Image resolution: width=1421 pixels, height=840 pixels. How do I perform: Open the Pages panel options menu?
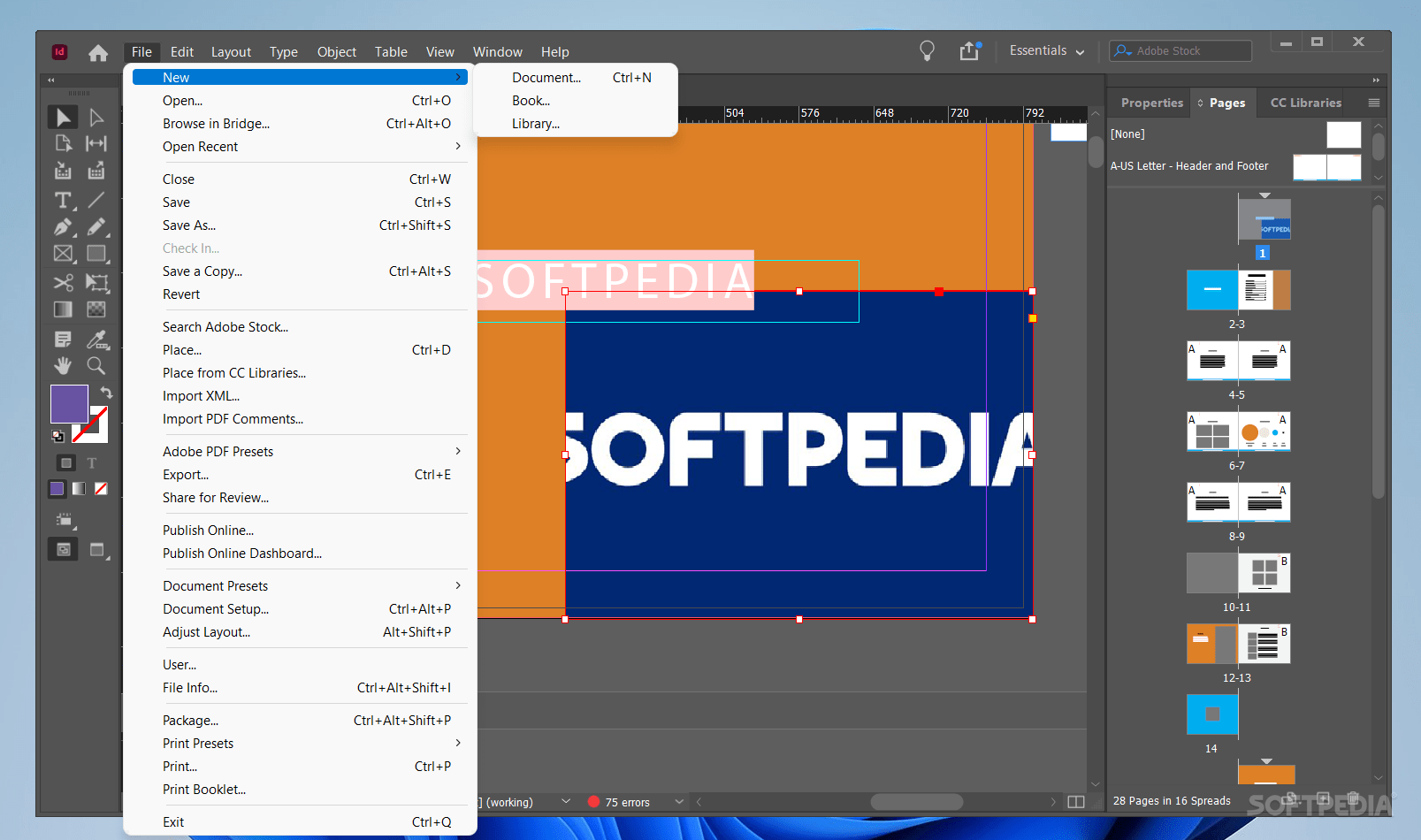[x=1374, y=103]
